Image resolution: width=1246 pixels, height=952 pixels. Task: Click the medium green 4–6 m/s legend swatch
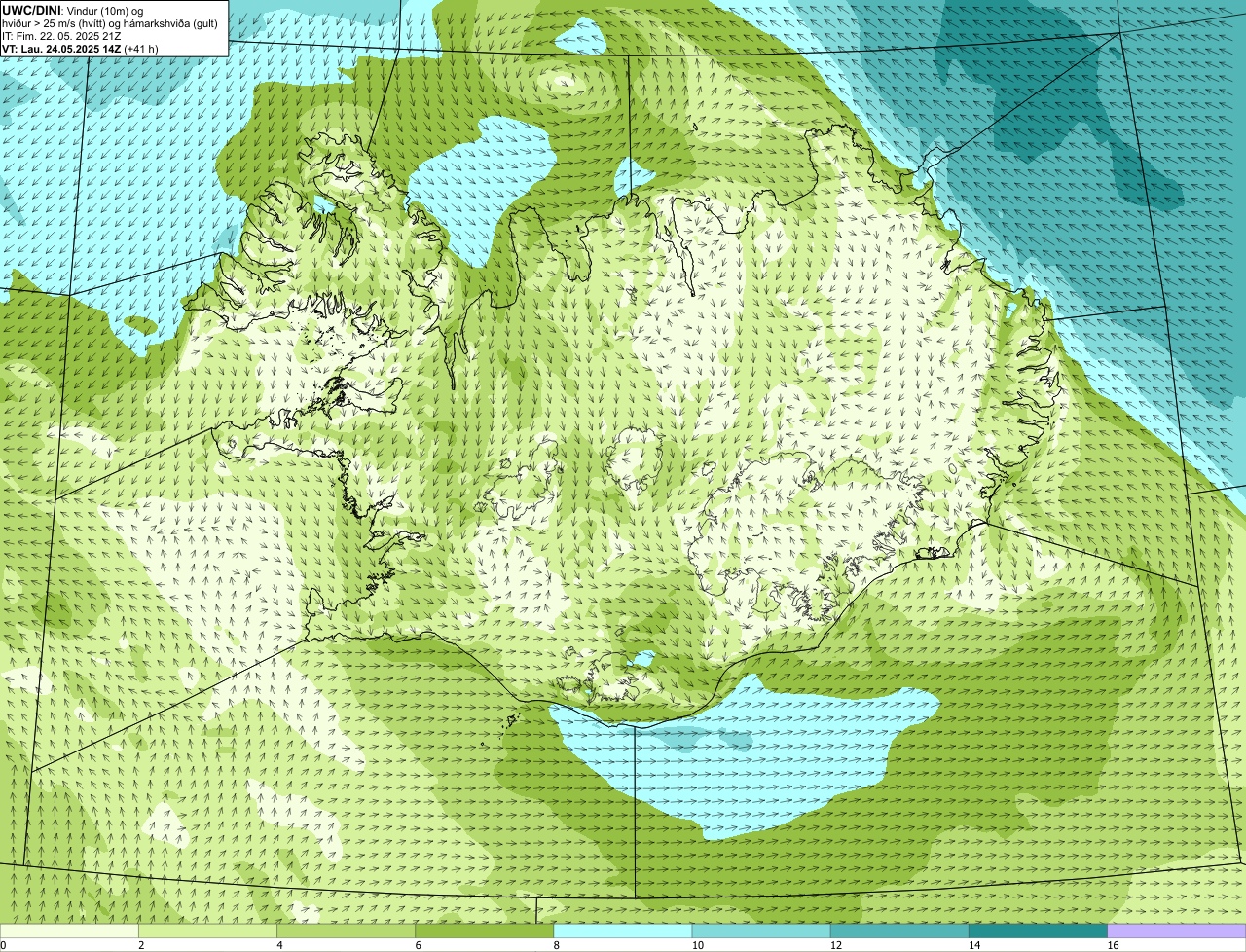[346, 932]
